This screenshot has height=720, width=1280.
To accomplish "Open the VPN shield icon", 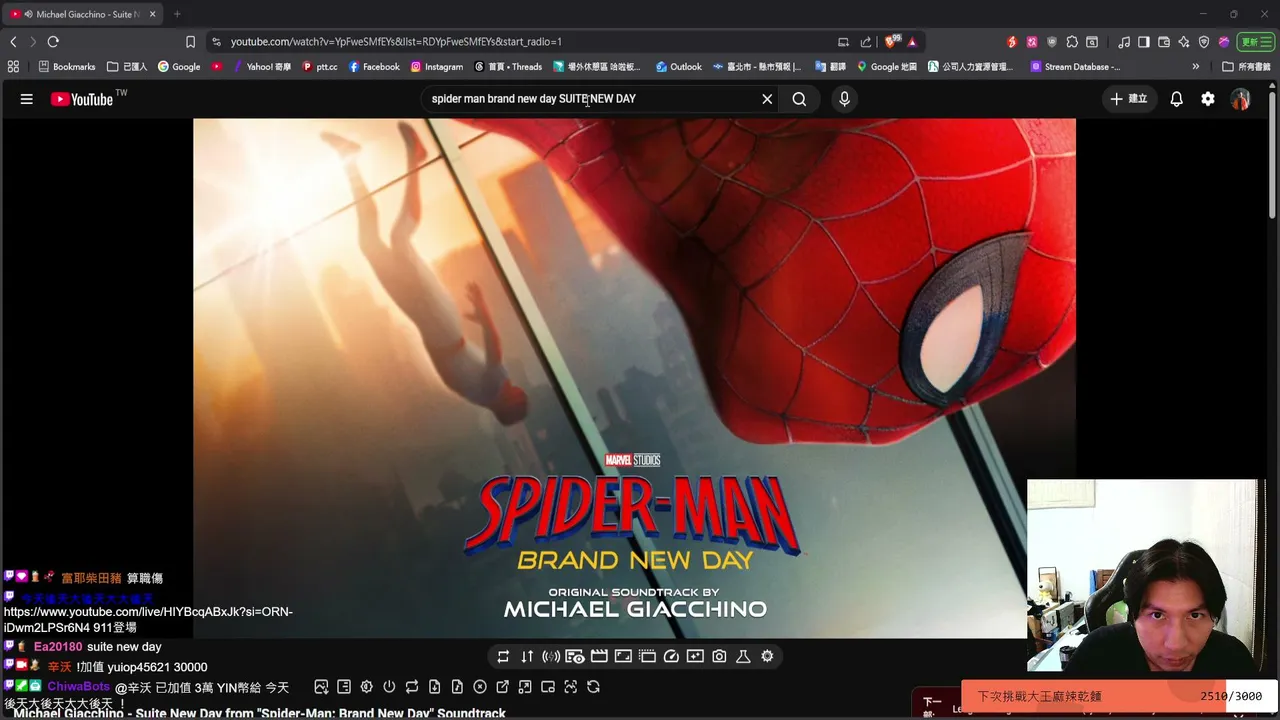I will 1203,42.
